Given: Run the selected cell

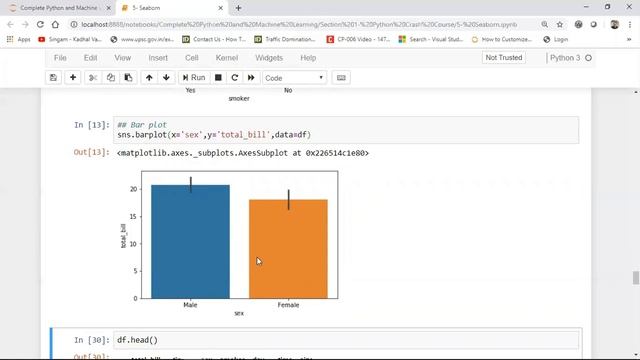Looking at the screenshot, I should [194, 78].
